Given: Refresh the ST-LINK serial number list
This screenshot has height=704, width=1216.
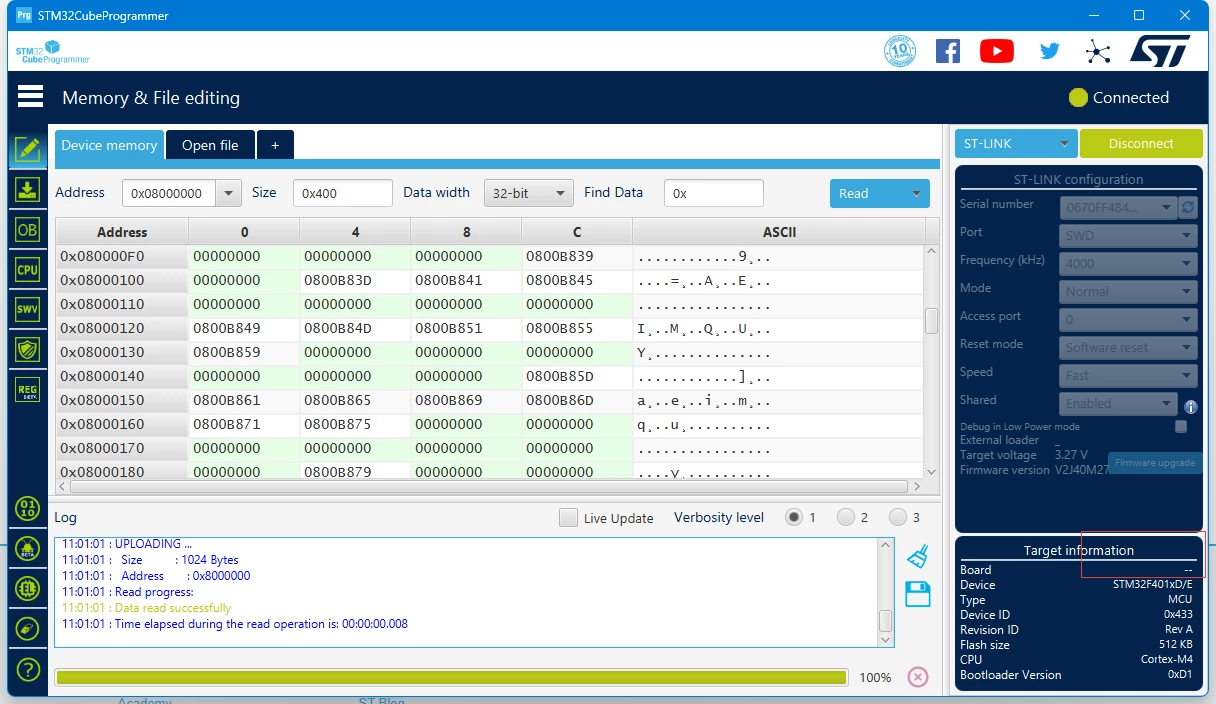Looking at the screenshot, I should tap(1188, 207).
